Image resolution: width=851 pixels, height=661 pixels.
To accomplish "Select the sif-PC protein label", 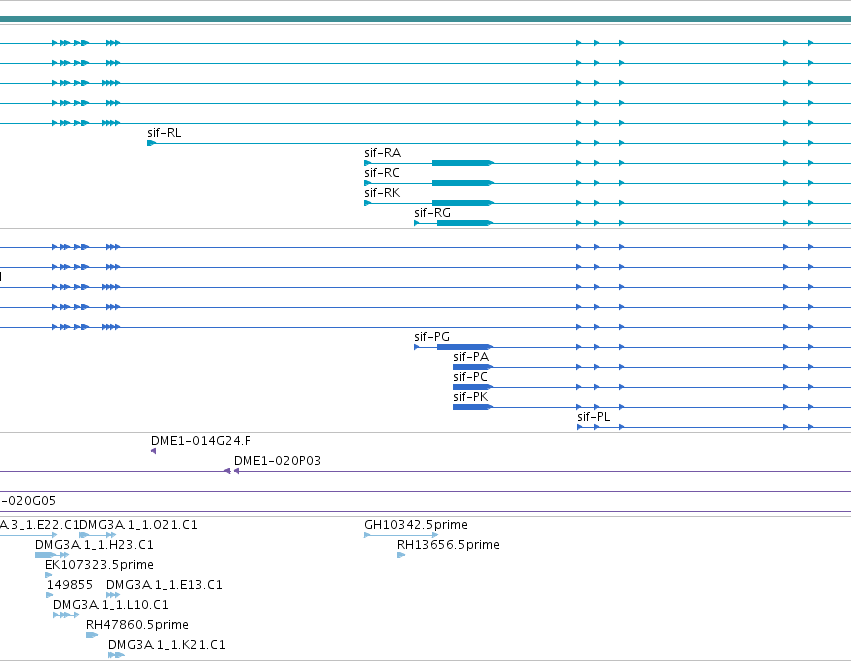I will pyautogui.click(x=471, y=377).
